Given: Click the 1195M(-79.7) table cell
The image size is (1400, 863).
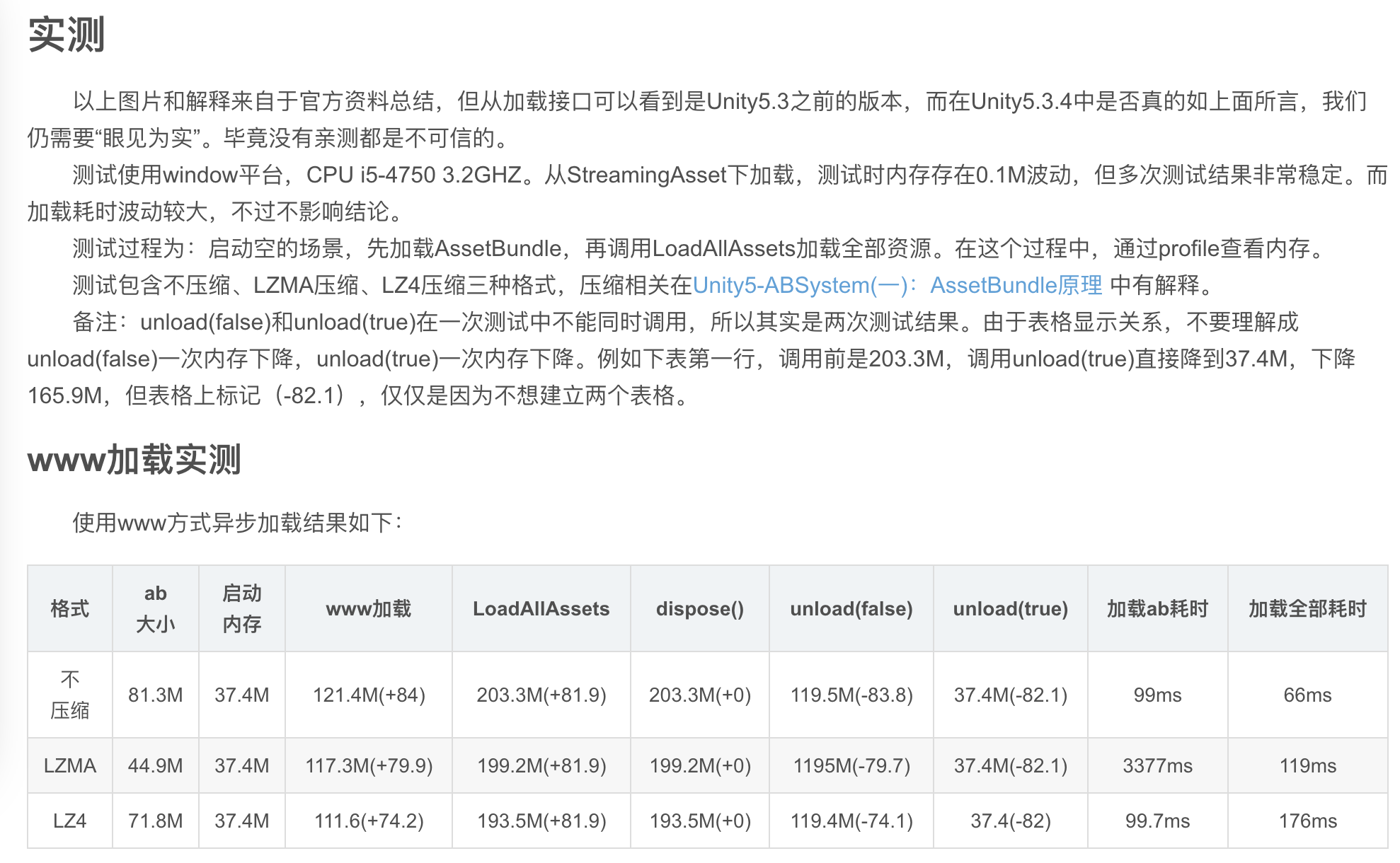Looking at the screenshot, I should [851, 765].
